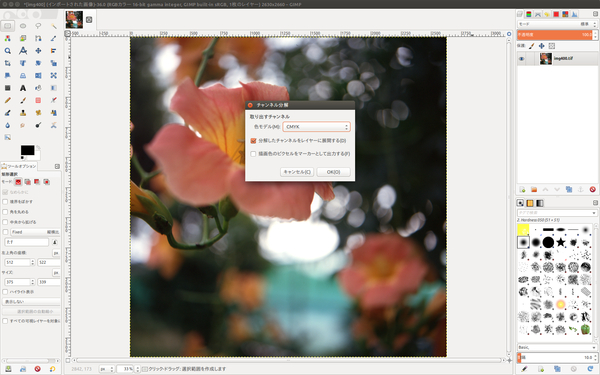Viewport: 600px width, 375px height.
Task: Open the guides display dropdown
Action: point(31,302)
